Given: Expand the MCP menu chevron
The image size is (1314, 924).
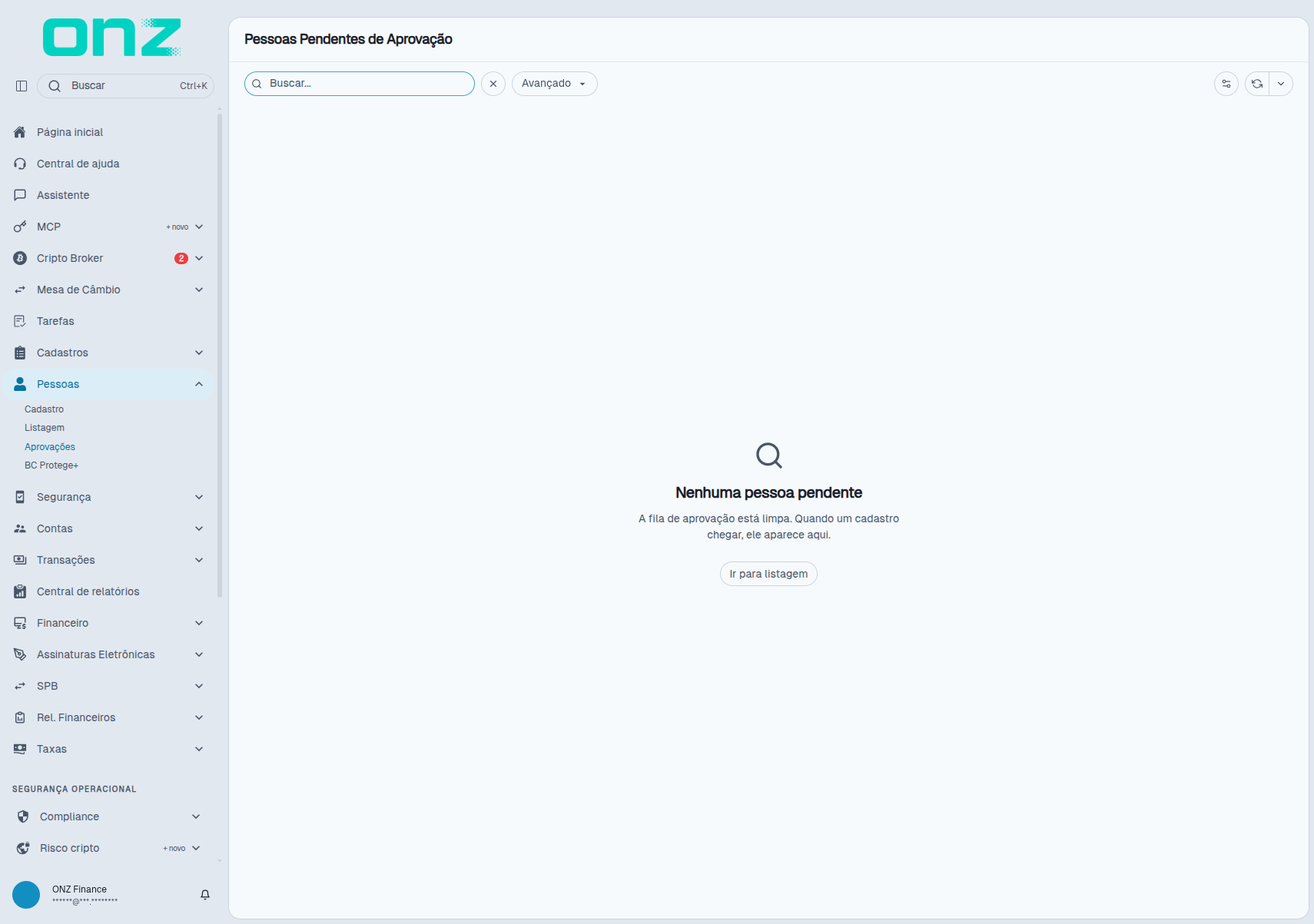Looking at the screenshot, I should pyautogui.click(x=199, y=227).
